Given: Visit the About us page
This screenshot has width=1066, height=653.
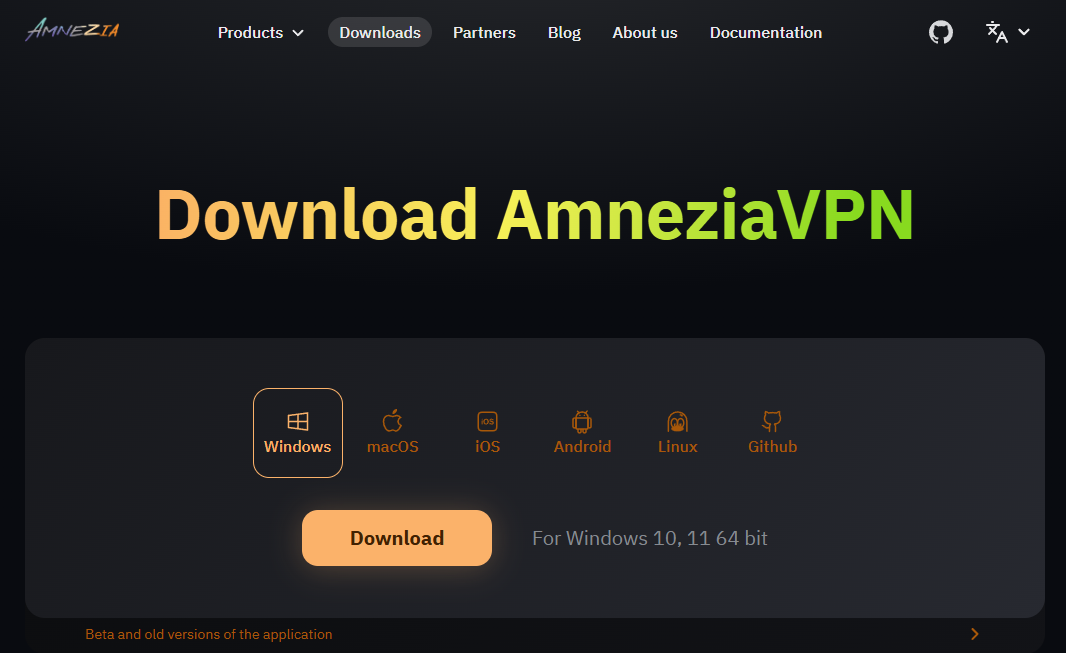Looking at the screenshot, I should coord(644,33).
